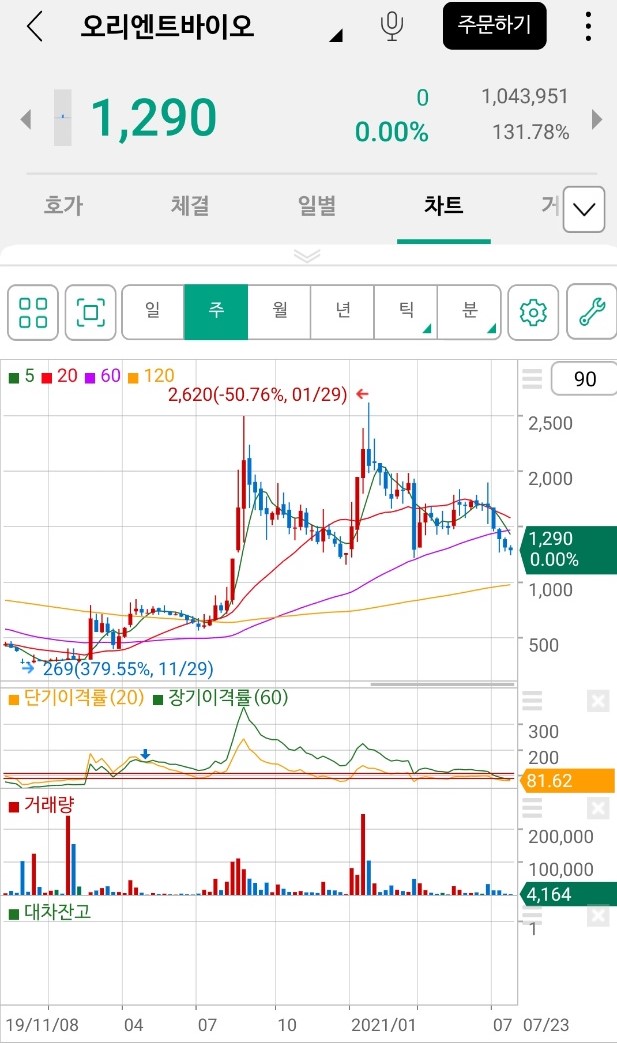Tap the volume ratio 131.78%
The image size is (617, 1043).
click(x=531, y=132)
